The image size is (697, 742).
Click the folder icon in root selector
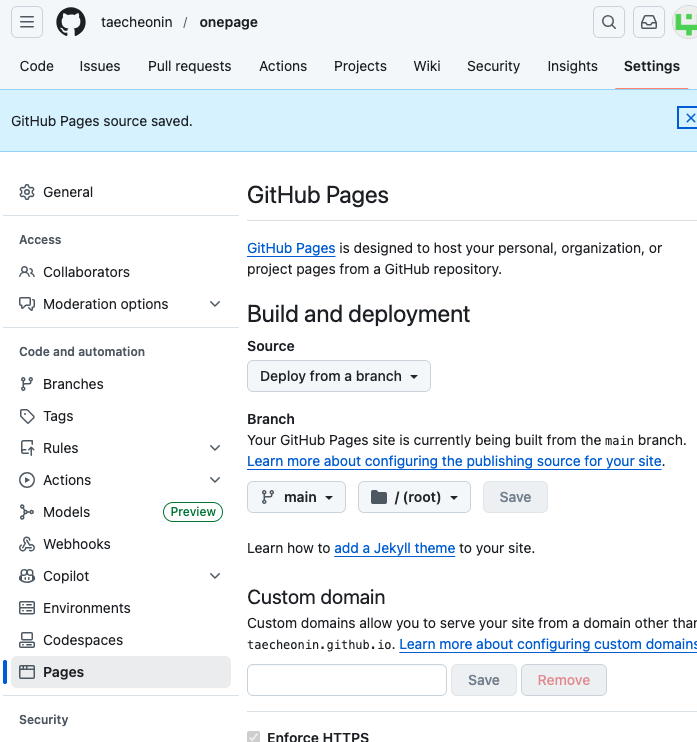(379, 497)
